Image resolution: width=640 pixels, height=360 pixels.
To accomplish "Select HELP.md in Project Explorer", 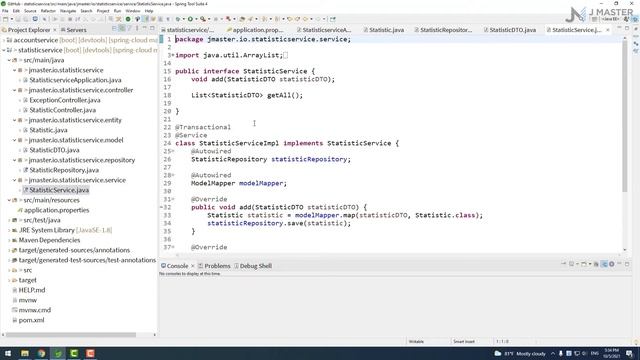I will [x=32, y=290].
